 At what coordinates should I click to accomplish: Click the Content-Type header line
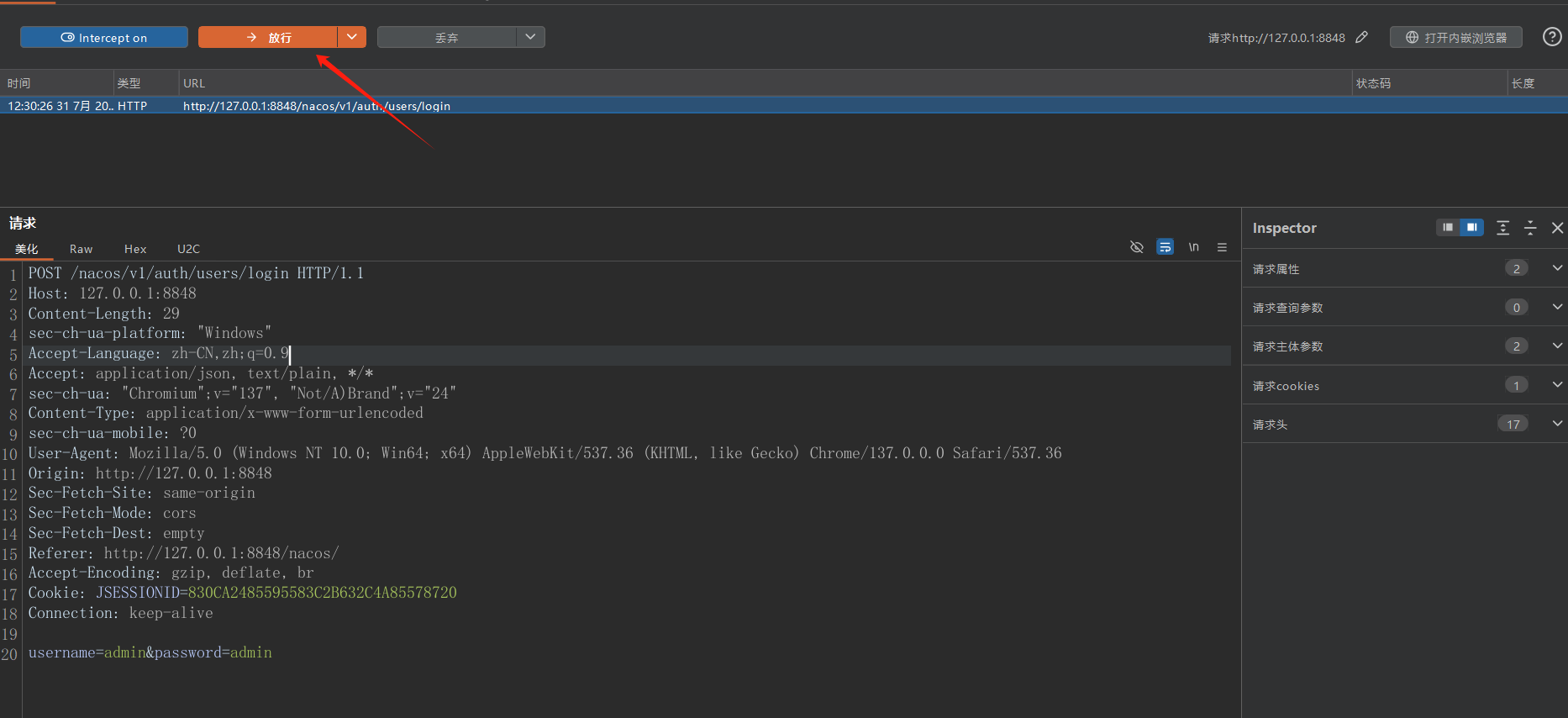pos(225,413)
